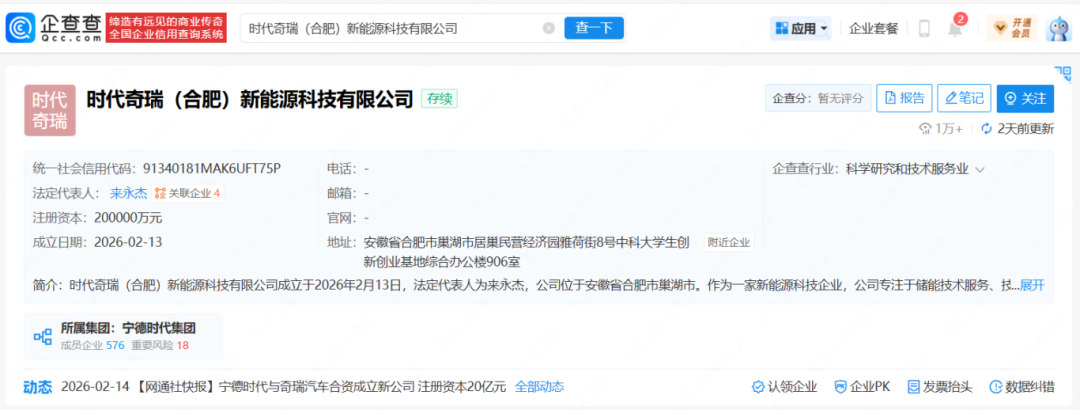
Task: Click the 成立日期 2026-02-13 value
Action: pos(127,242)
